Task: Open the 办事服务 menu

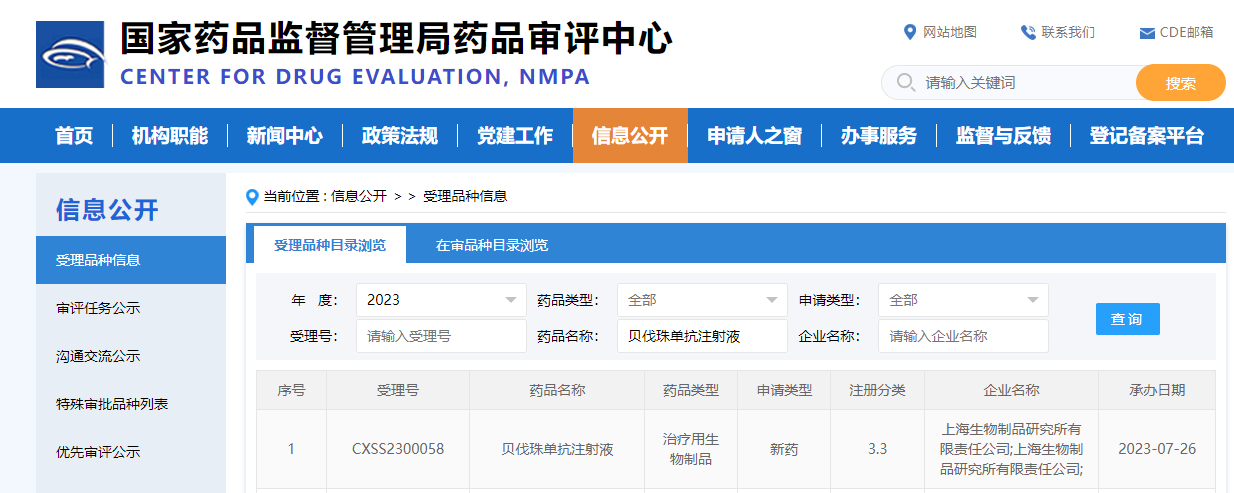Action: (x=879, y=136)
